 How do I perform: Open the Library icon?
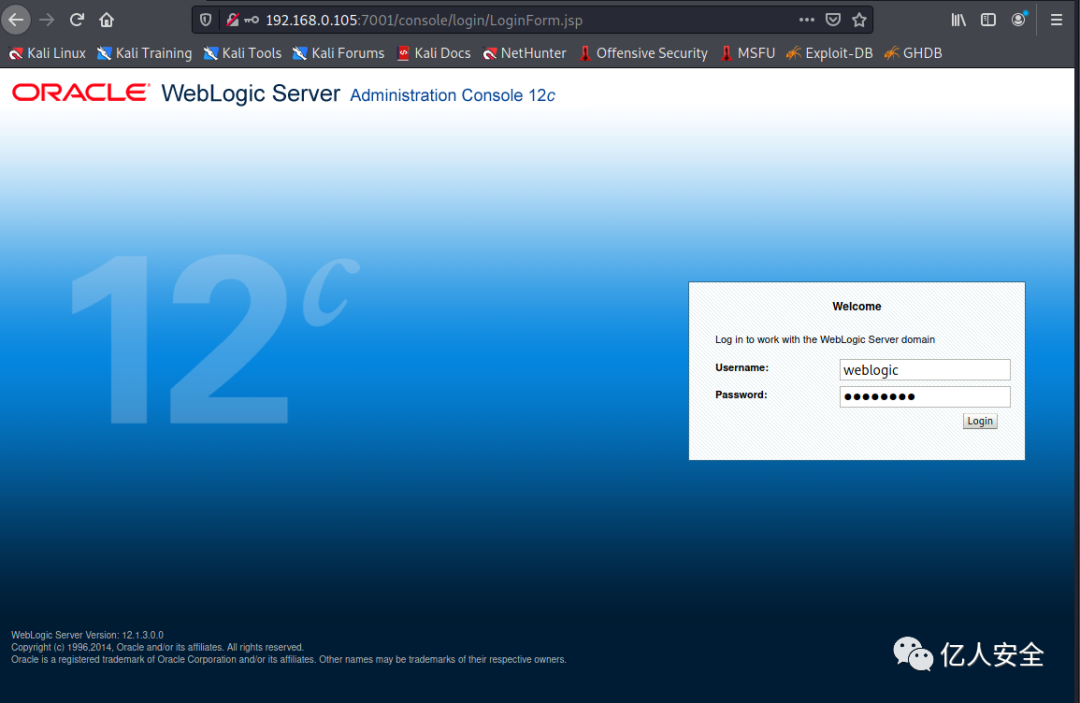[958, 20]
